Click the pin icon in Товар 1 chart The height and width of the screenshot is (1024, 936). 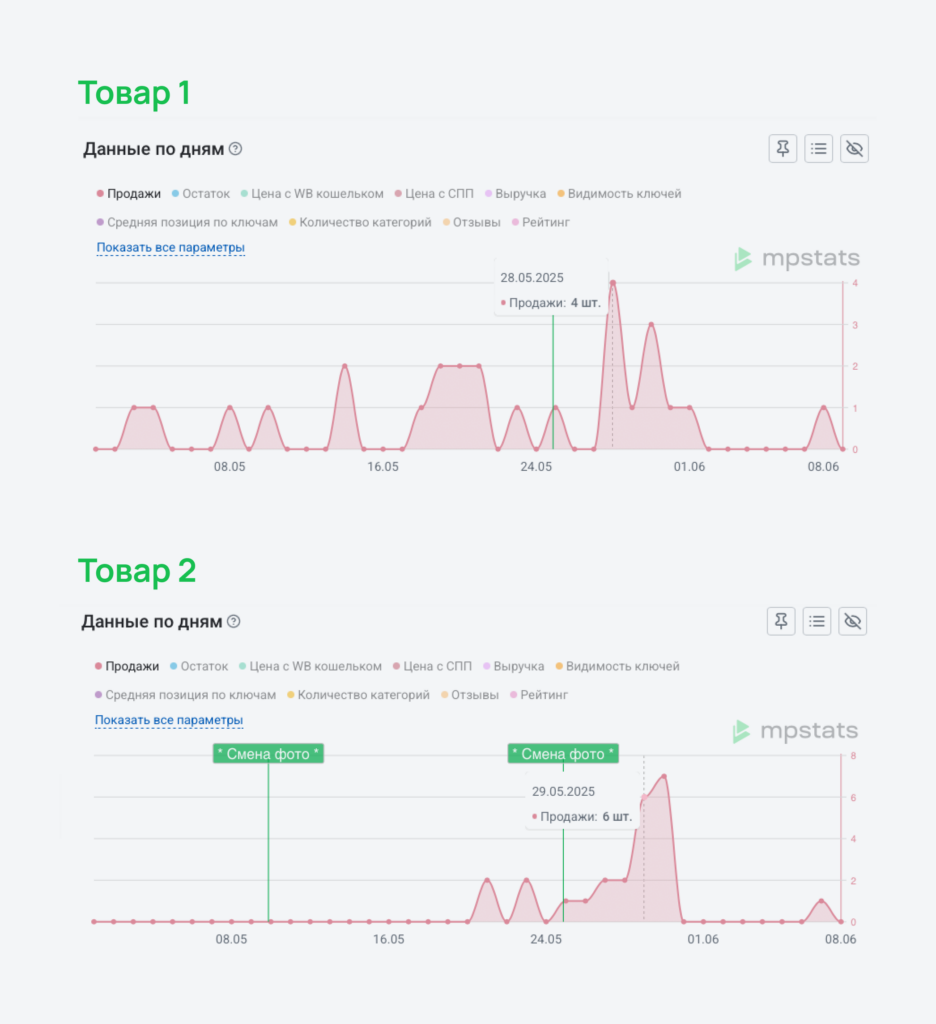point(783,149)
